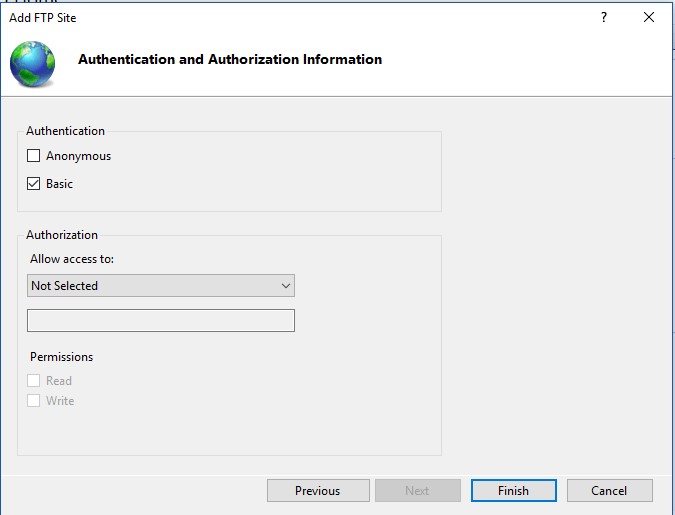Click the Authentication group label
This screenshot has width=675, height=515.
click(x=65, y=131)
